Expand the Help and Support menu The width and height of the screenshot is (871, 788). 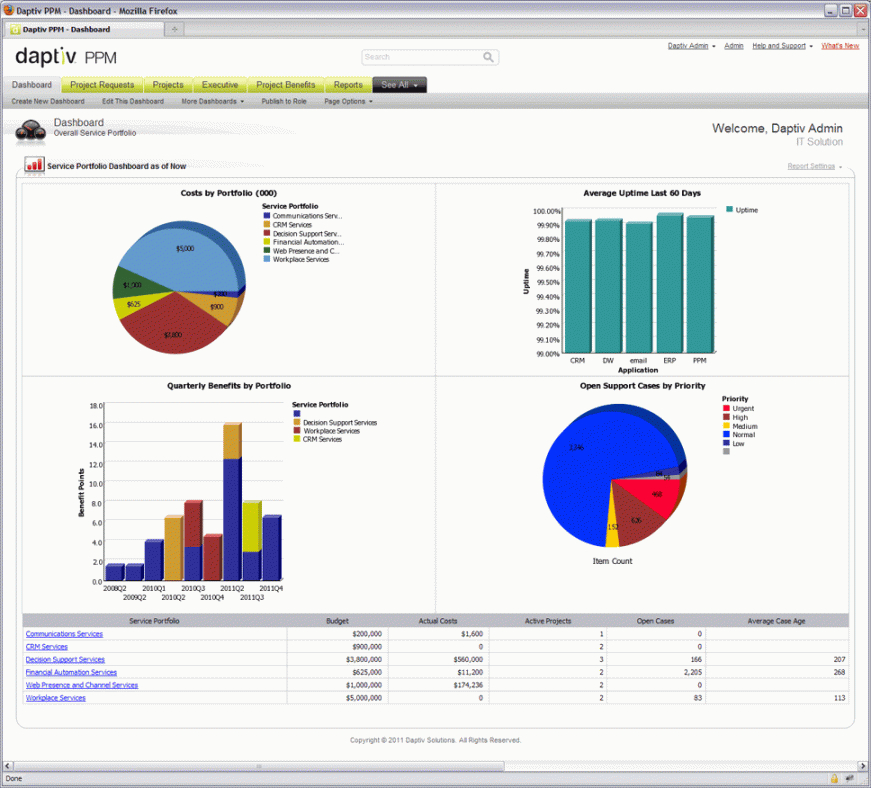782,46
